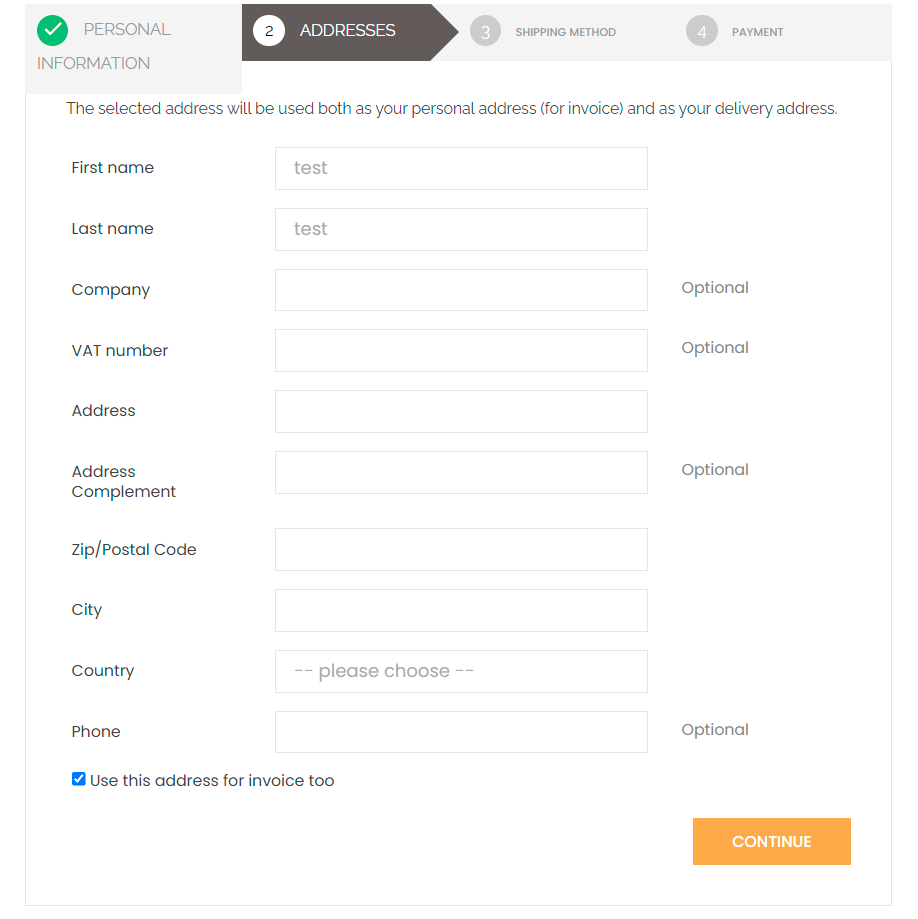
Task: Open the Country dropdown
Action: 461,671
